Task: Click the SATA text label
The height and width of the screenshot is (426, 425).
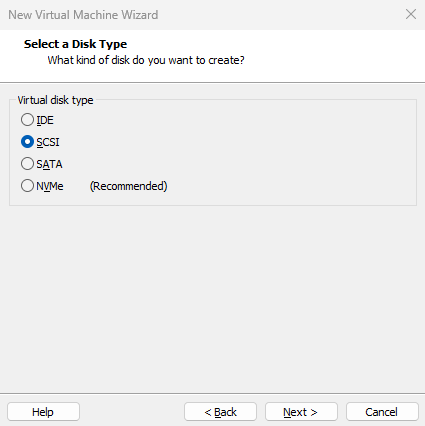Action: [49, 164]
